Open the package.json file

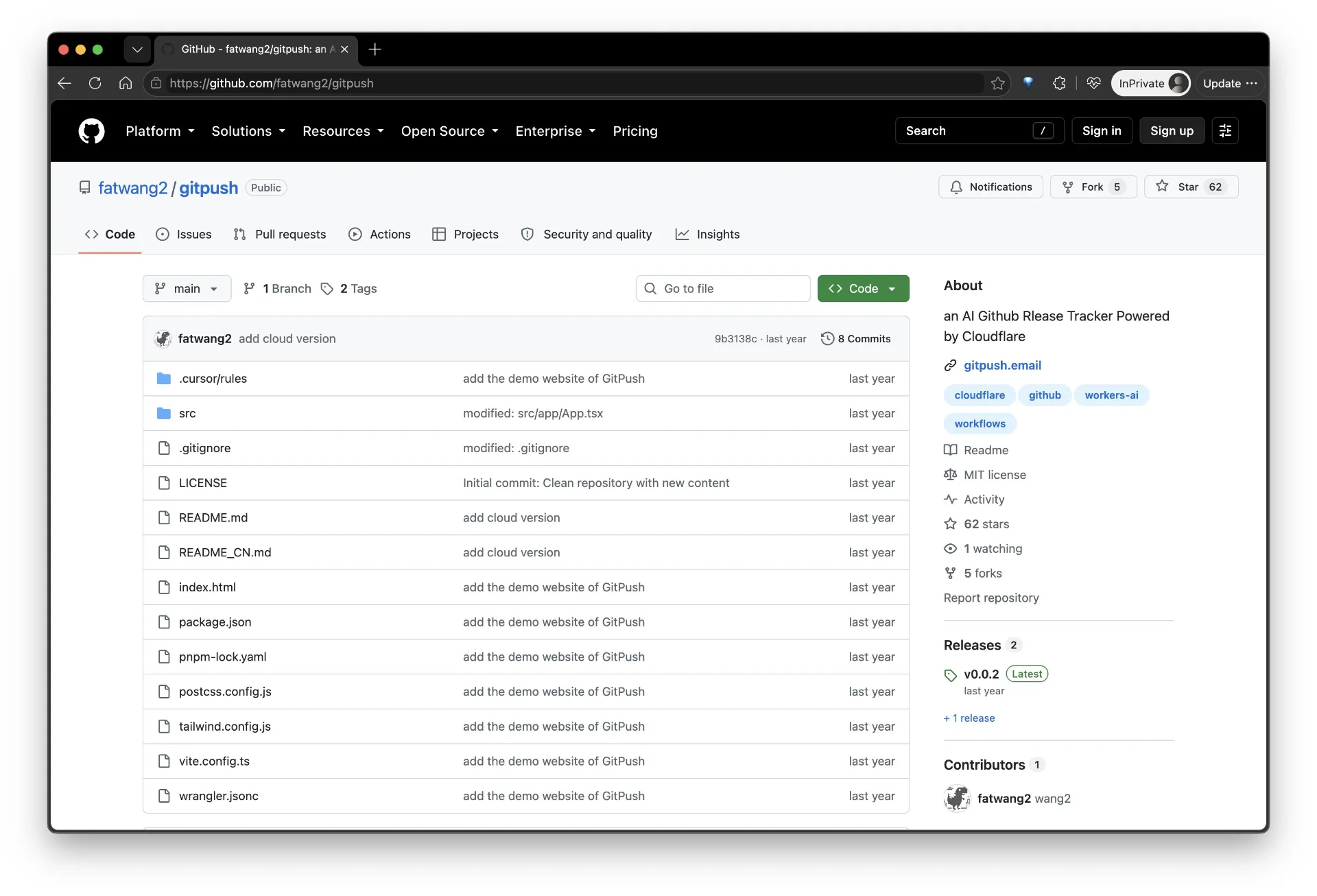[215, 622]
